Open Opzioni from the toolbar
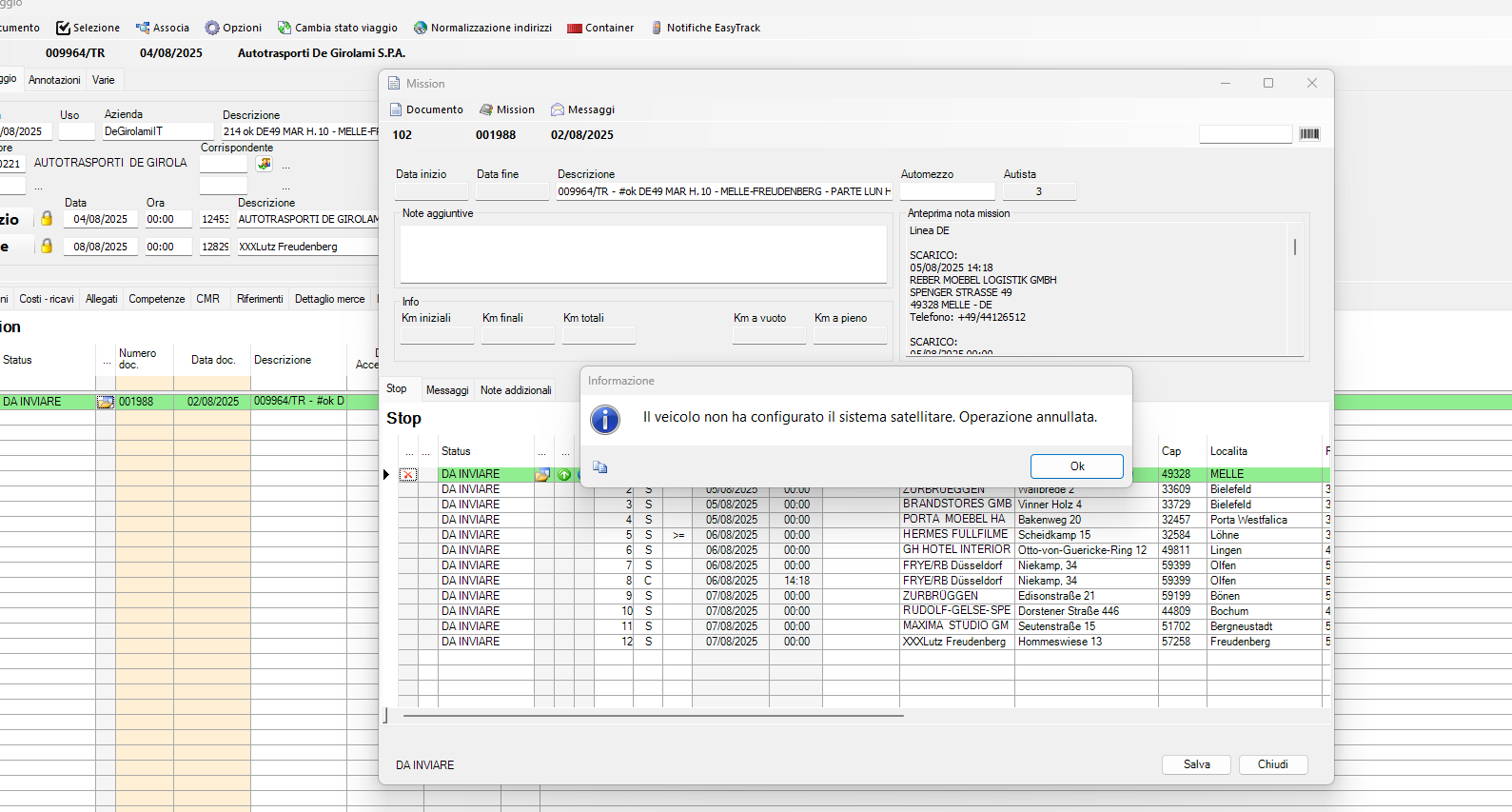This screenshot has height=812, width=1512. point(233,28)
